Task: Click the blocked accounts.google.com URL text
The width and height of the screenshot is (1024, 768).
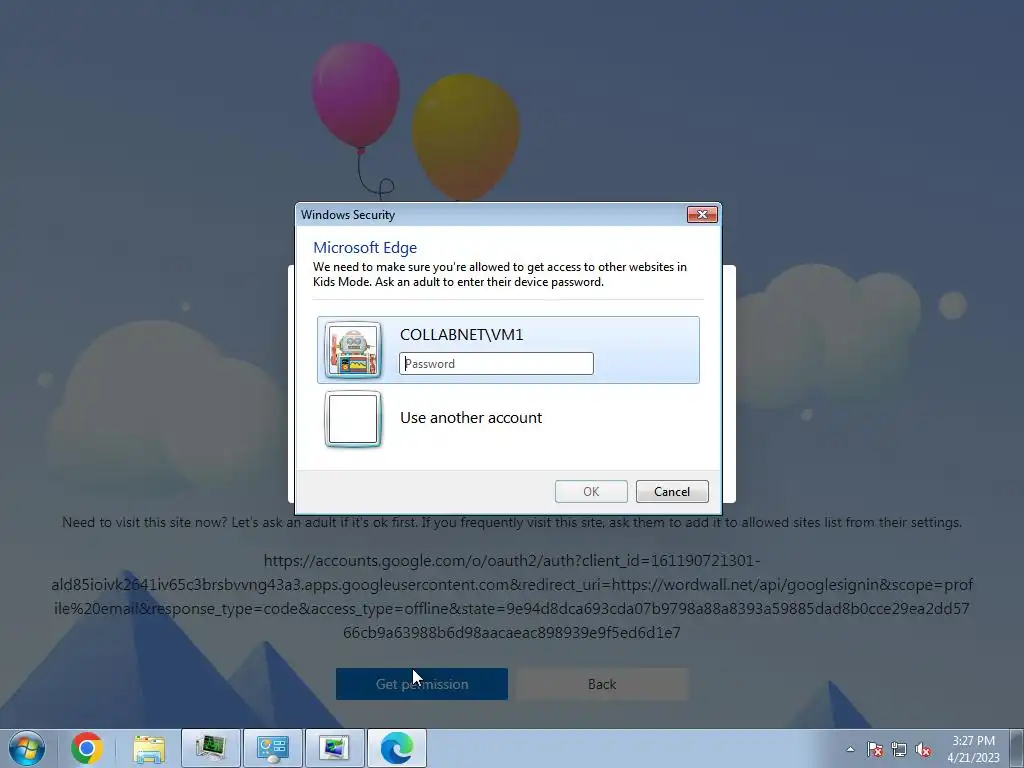Action: click(512, 596)
